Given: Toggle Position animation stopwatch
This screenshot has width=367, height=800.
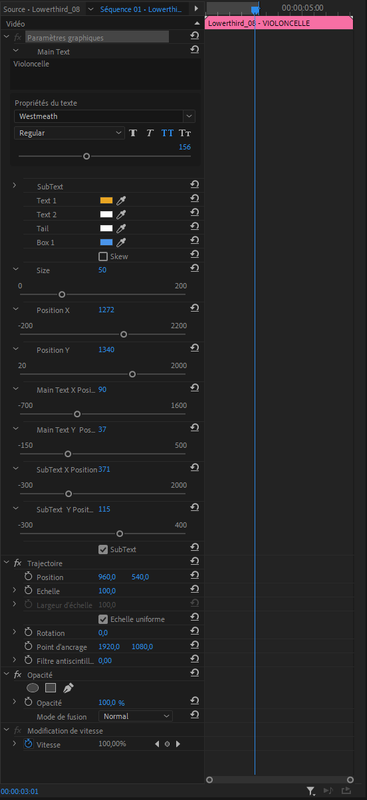Looking at the screenshot, I should tap(29, 577).
